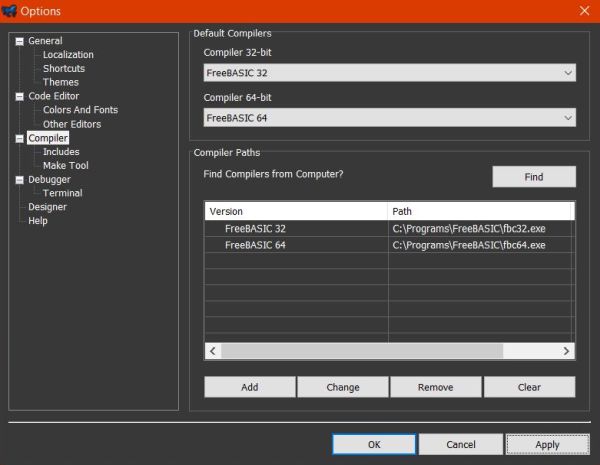The height and width of the screenshot is (465, 600).
Task: Open the Compiler 64-bit dropdown
Action: click(x=390, y=118)
